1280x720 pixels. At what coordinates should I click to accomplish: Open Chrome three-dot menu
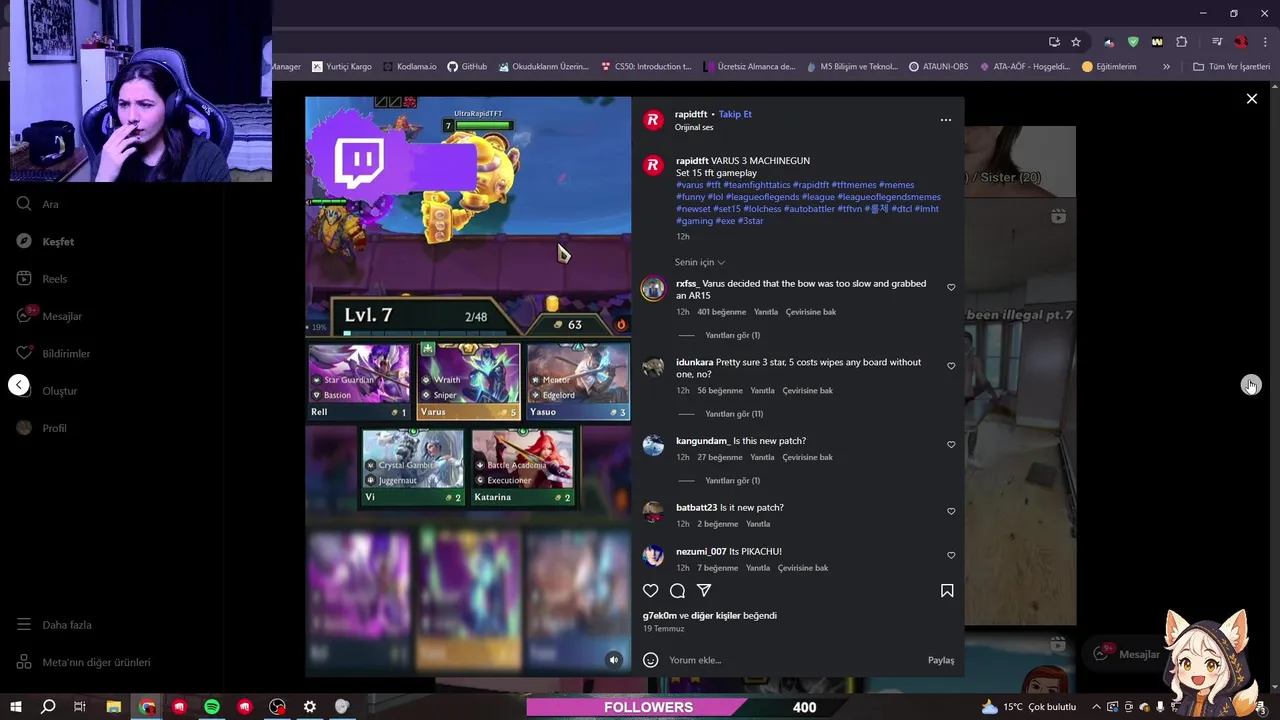[x=1266, y=42]
